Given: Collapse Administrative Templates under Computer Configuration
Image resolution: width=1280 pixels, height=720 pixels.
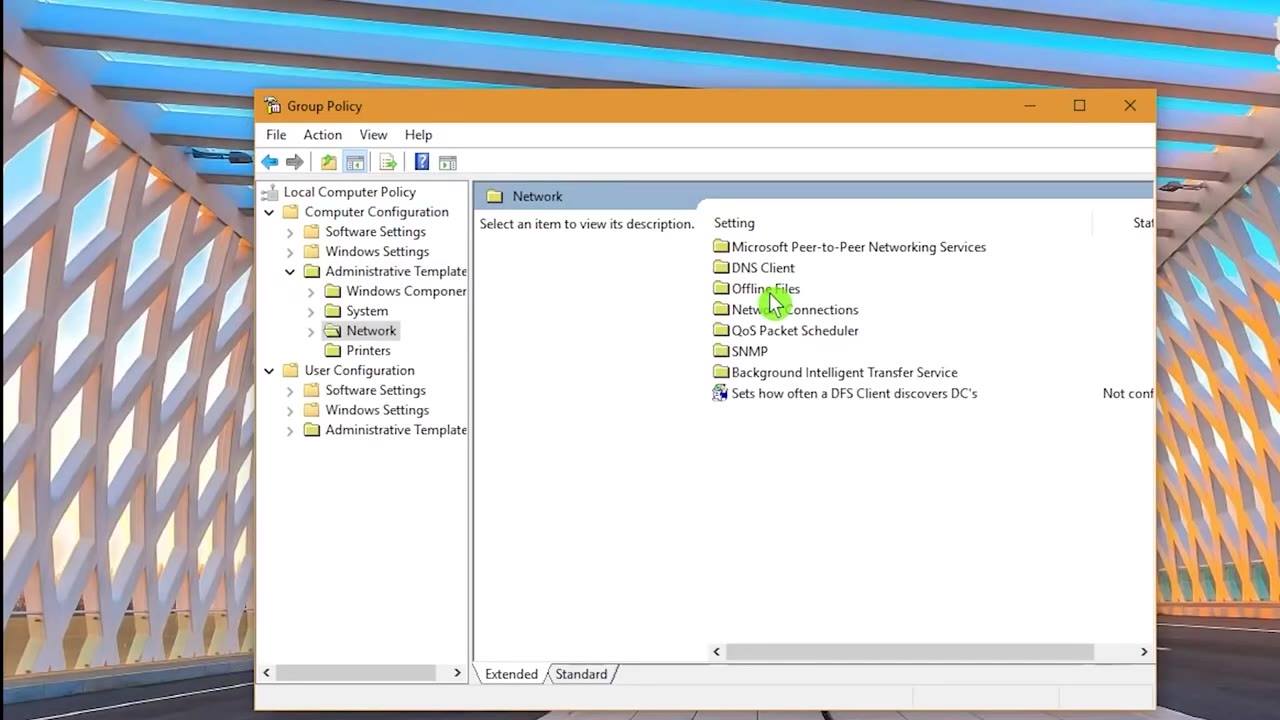Looking at the screenshot, I should pos(290,271).
